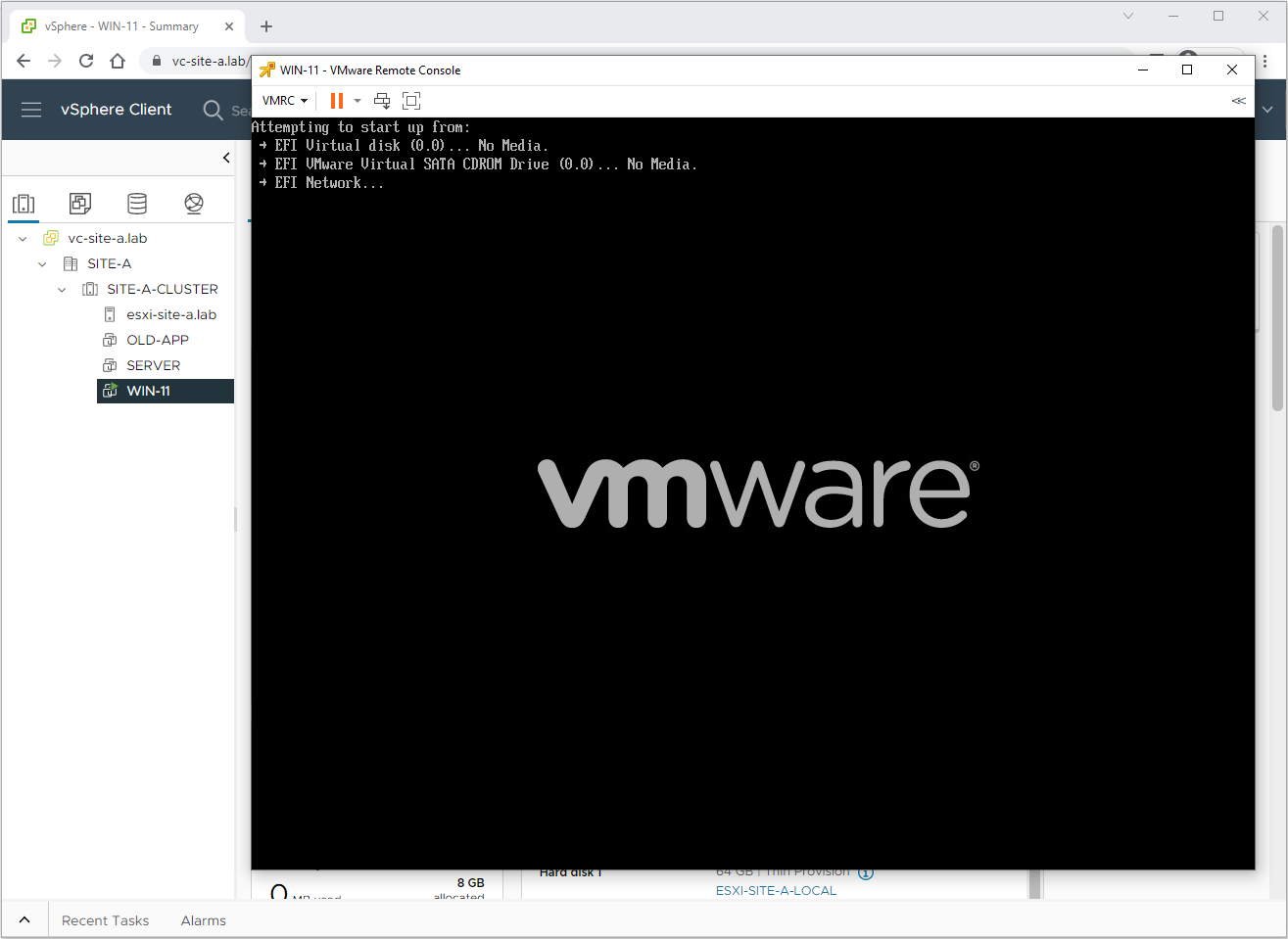Image resolution: width=1288 pixels, height=939 pixels.
Task: Select the vSphere - WIN-11 - Summary browser tab
Action: click(x=127, y=26)
